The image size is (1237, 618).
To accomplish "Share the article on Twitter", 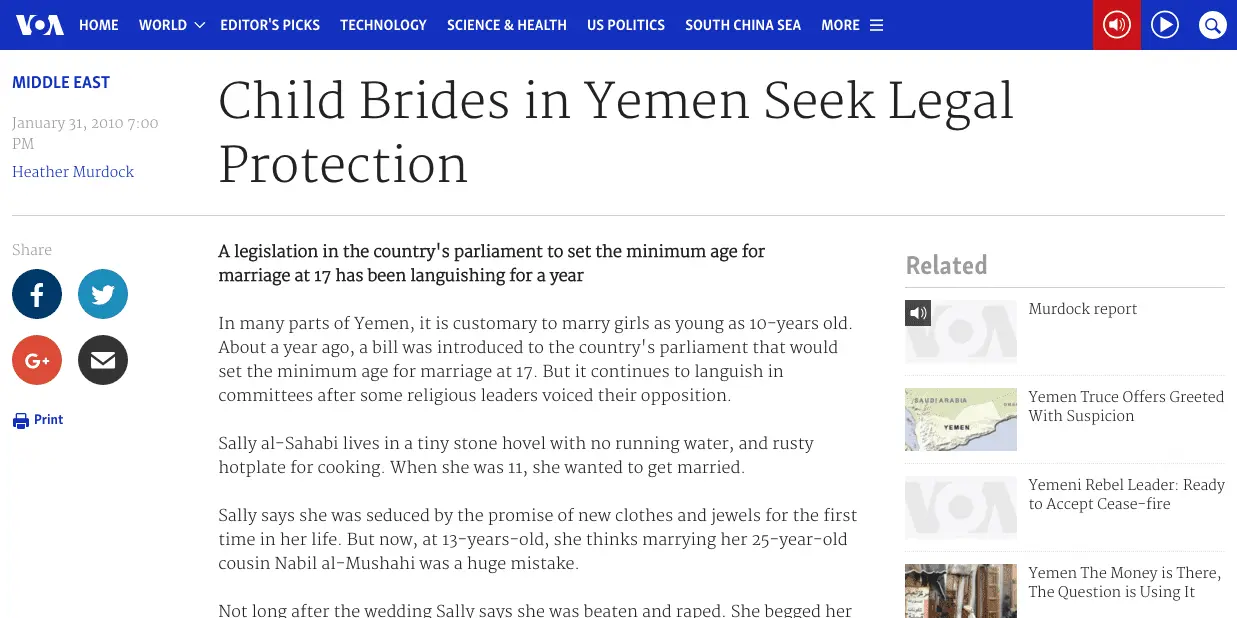I will pyautogui.click(x=103, y=295).
